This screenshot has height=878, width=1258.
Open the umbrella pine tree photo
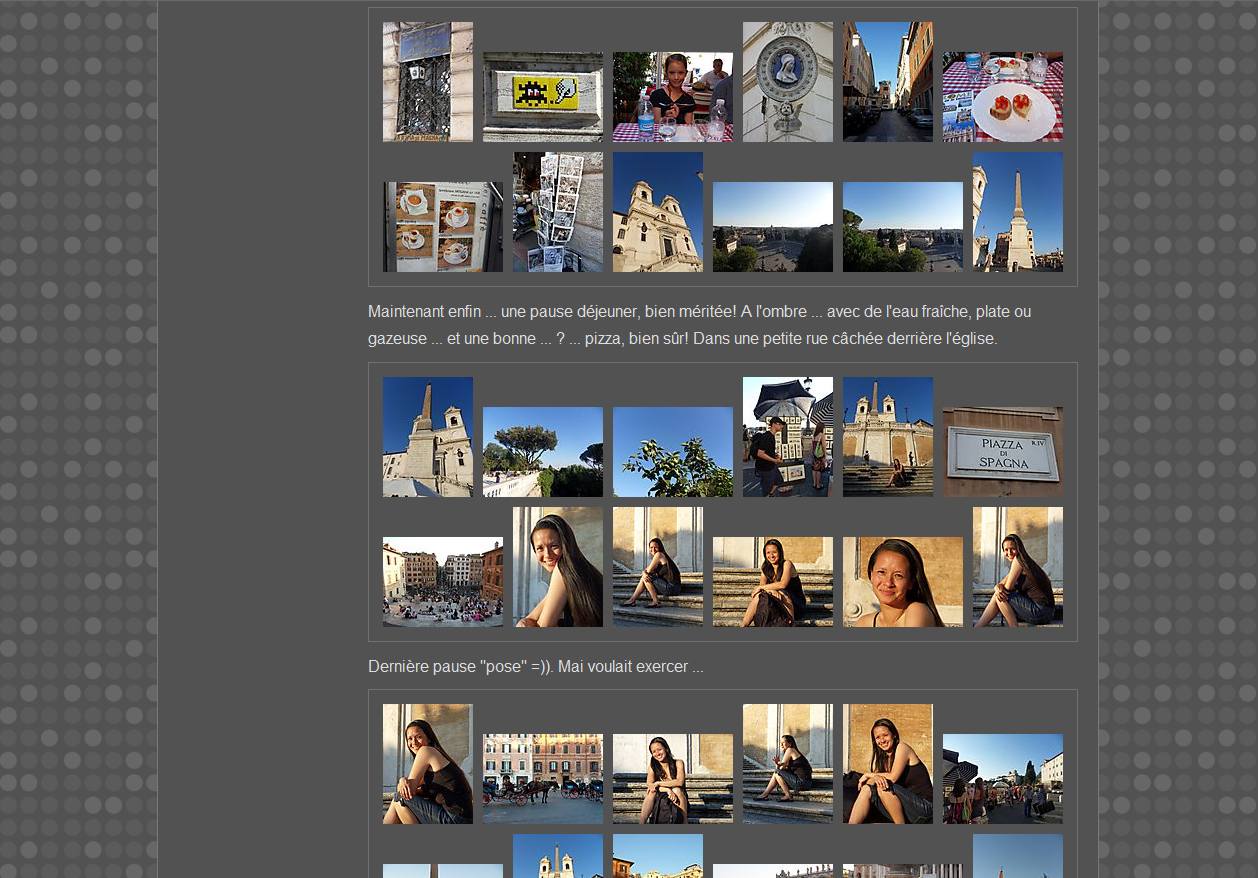point(542,452)
